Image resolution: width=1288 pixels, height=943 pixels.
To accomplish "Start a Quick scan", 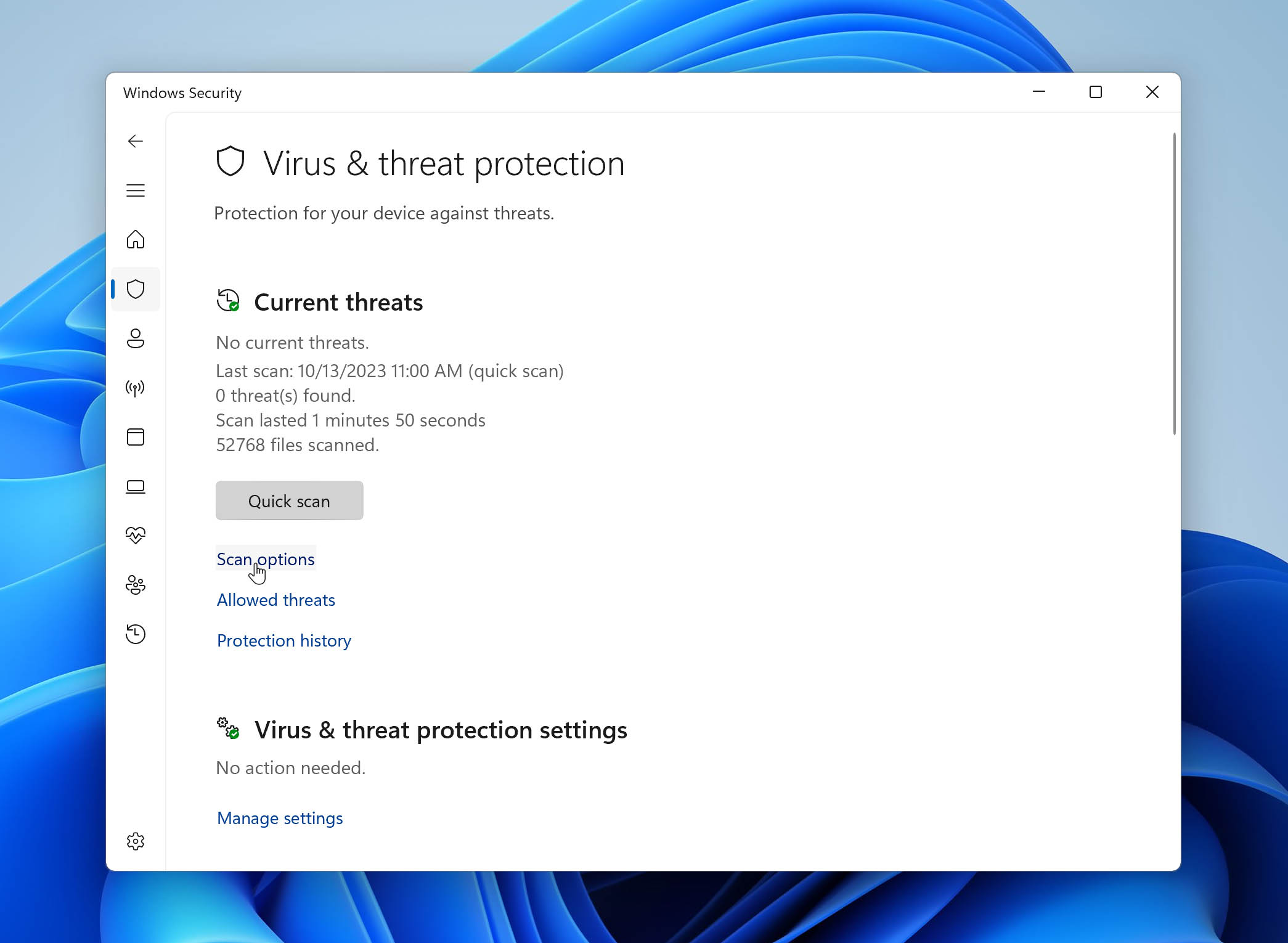I will 289,500.
